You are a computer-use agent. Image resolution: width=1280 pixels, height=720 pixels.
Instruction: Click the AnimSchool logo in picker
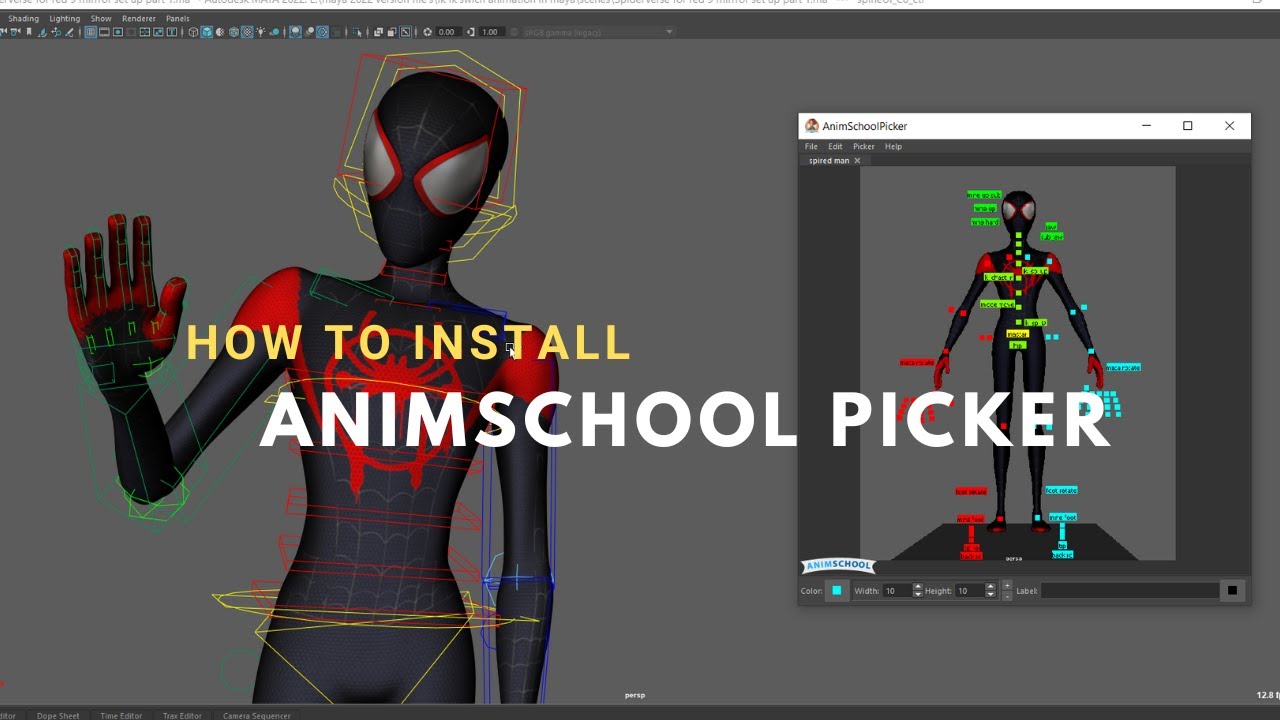(839, 566)
